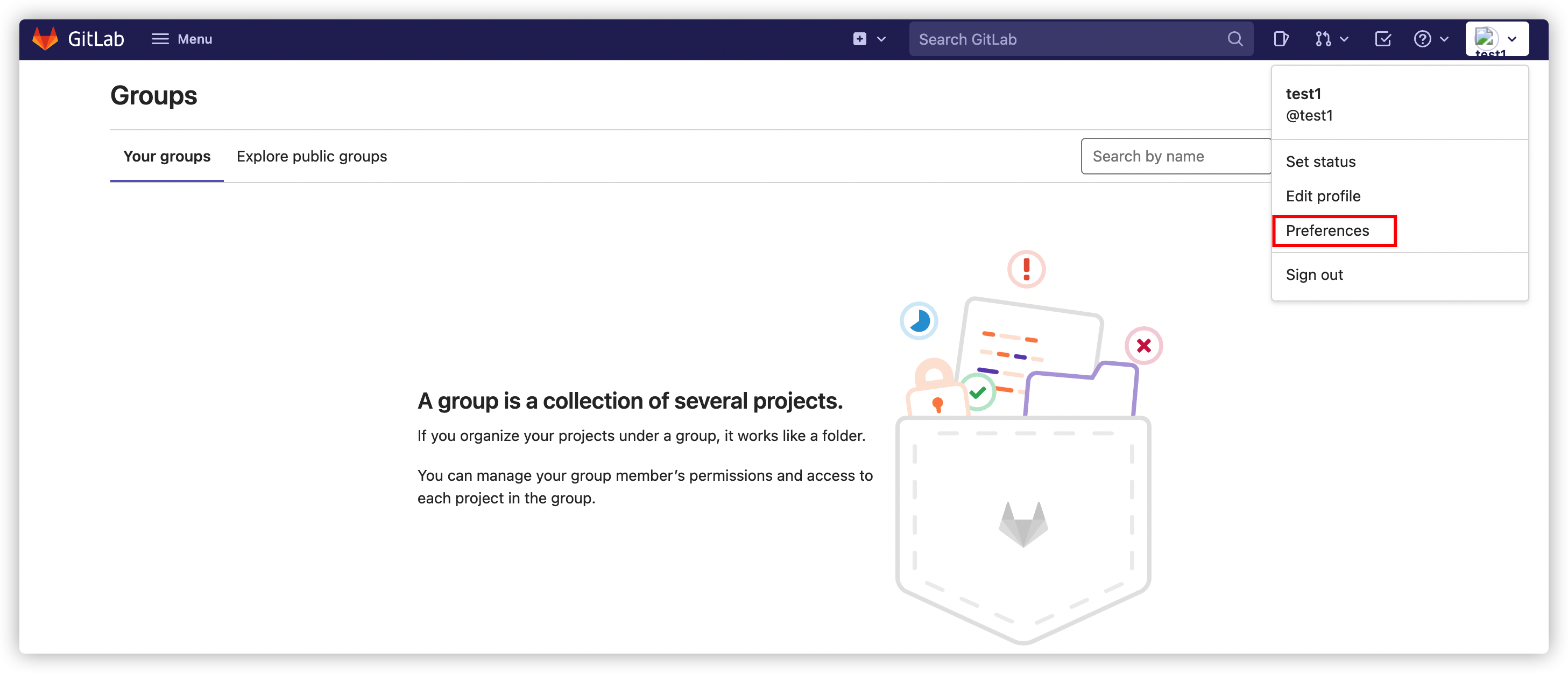This screenshot has height=673, width=1568.
Task: Click the test1 user avatar
Action: 1485,39
